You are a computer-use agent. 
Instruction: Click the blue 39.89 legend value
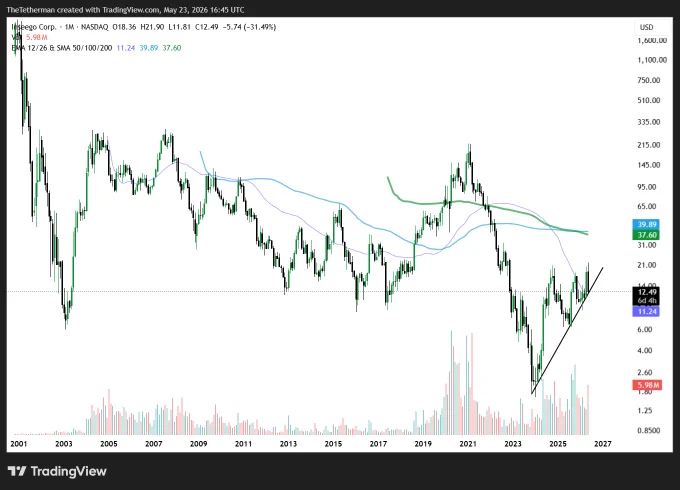[149, 48]
